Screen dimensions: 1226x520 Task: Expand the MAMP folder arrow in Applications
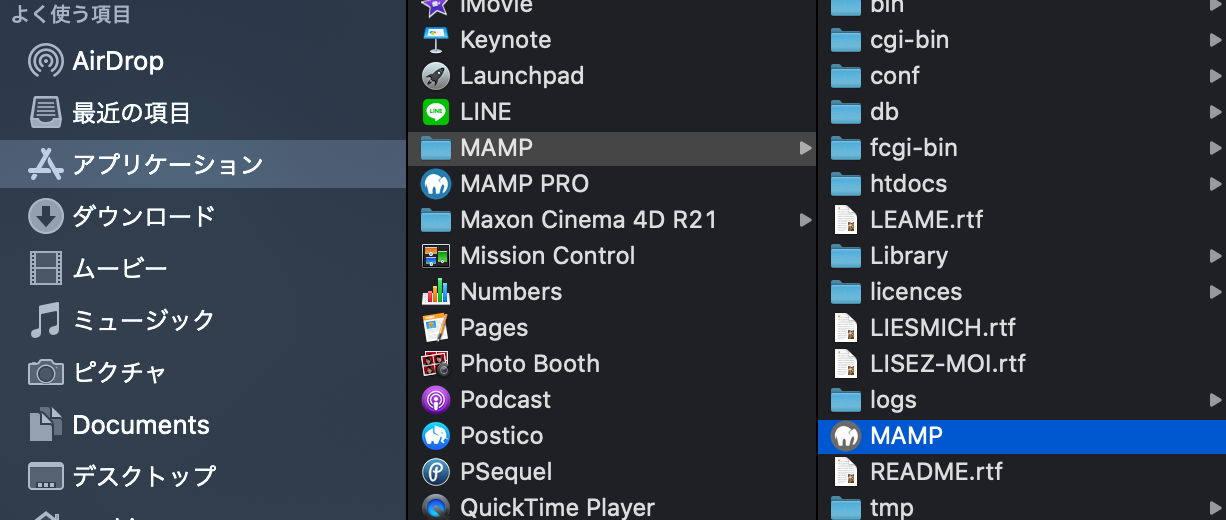point(805,148)
